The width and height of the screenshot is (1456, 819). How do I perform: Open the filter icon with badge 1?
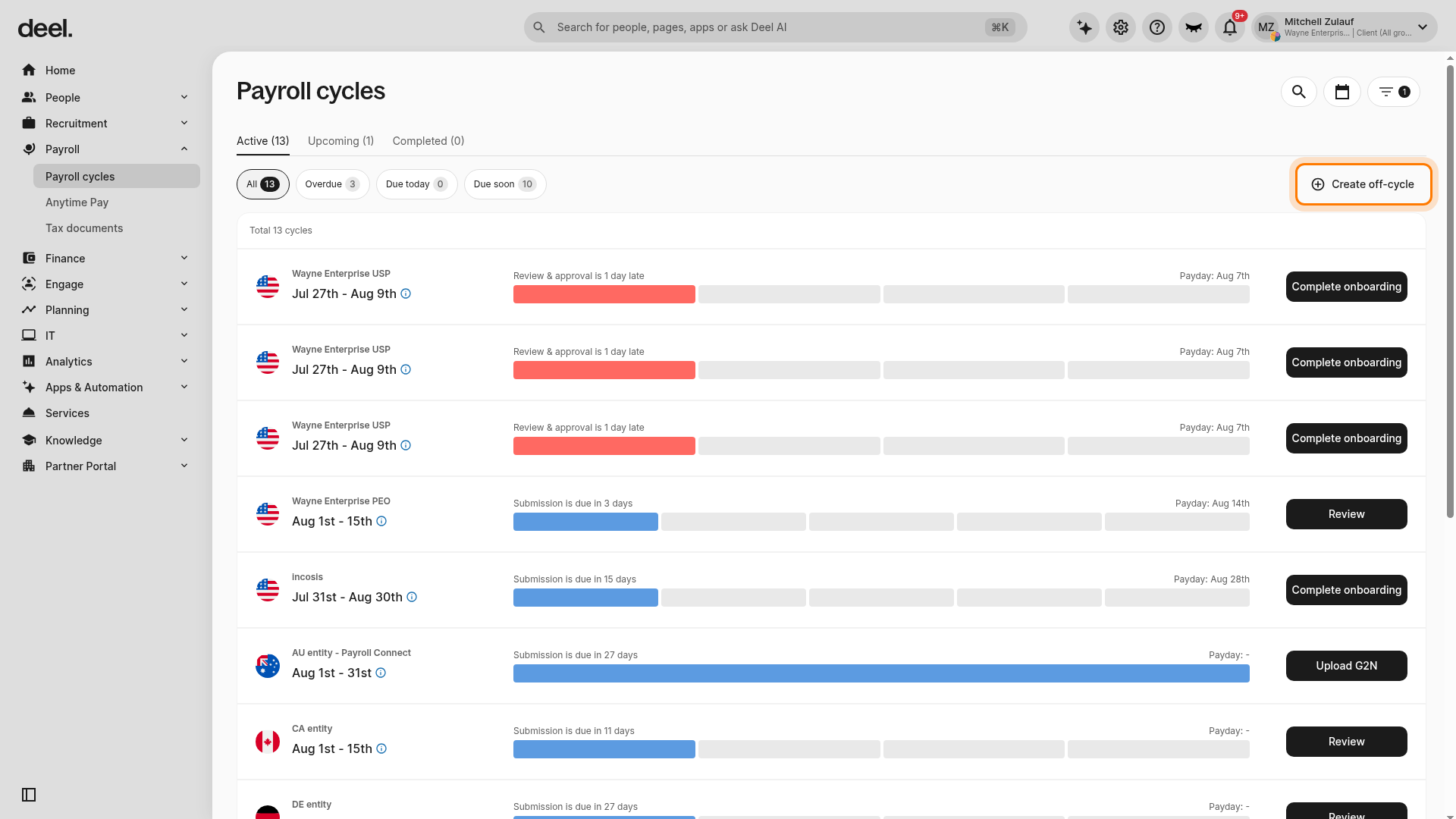[x=1394, y=92]
